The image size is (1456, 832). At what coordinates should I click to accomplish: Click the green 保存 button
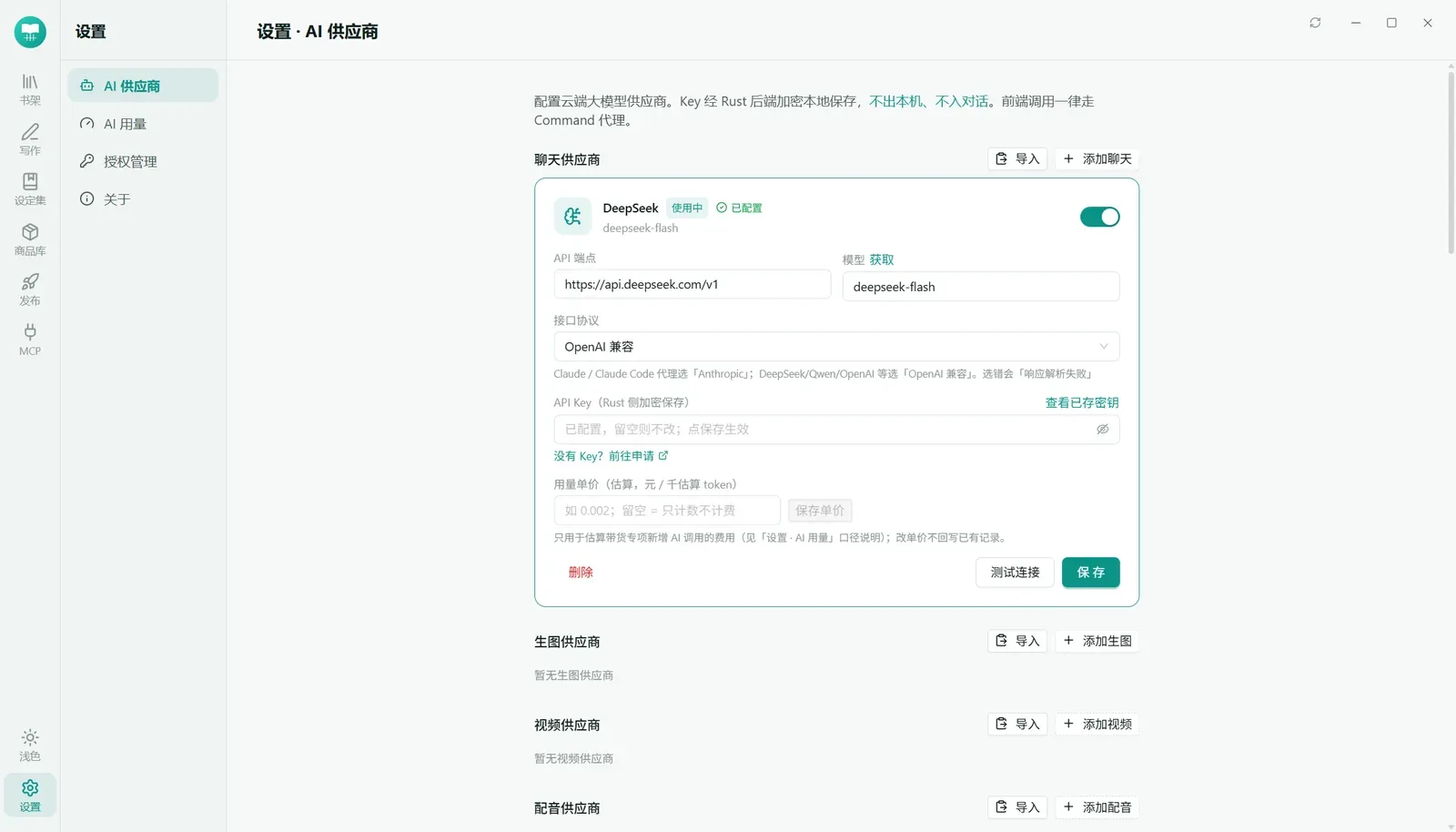pos(1090,573)
